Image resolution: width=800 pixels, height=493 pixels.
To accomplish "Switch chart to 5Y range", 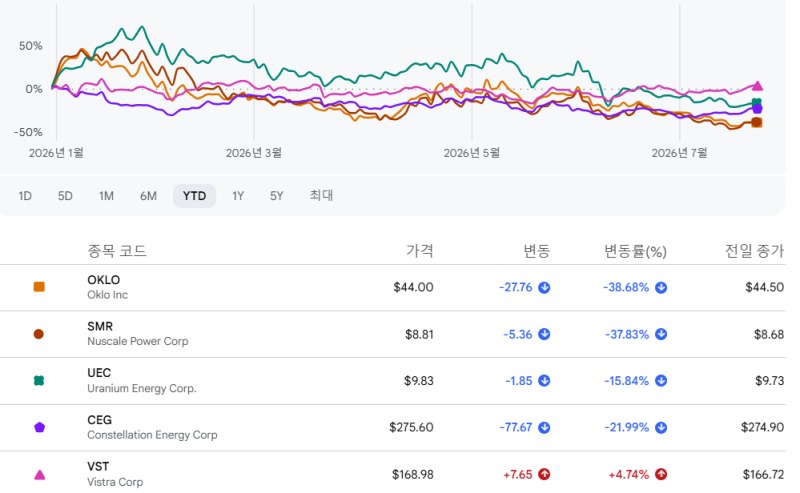I will (x=277, y=196).
